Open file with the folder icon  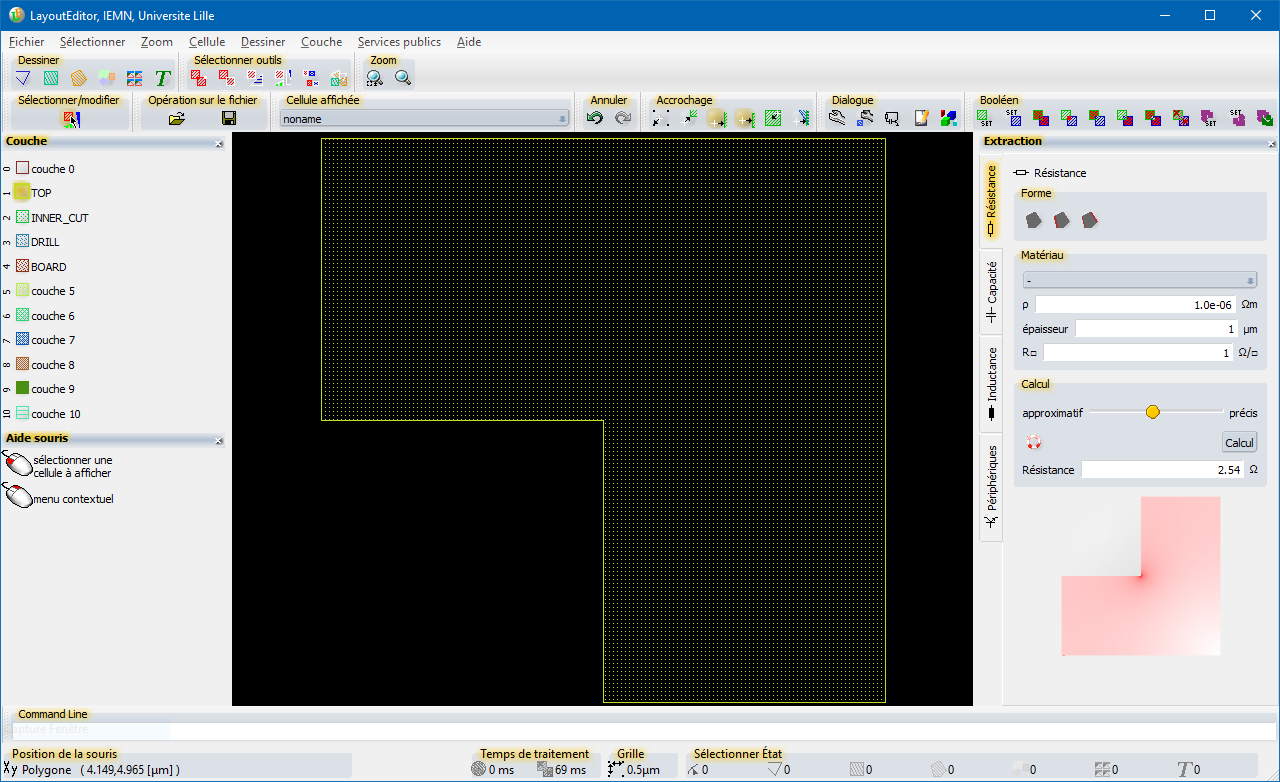(x=177, y=118)
